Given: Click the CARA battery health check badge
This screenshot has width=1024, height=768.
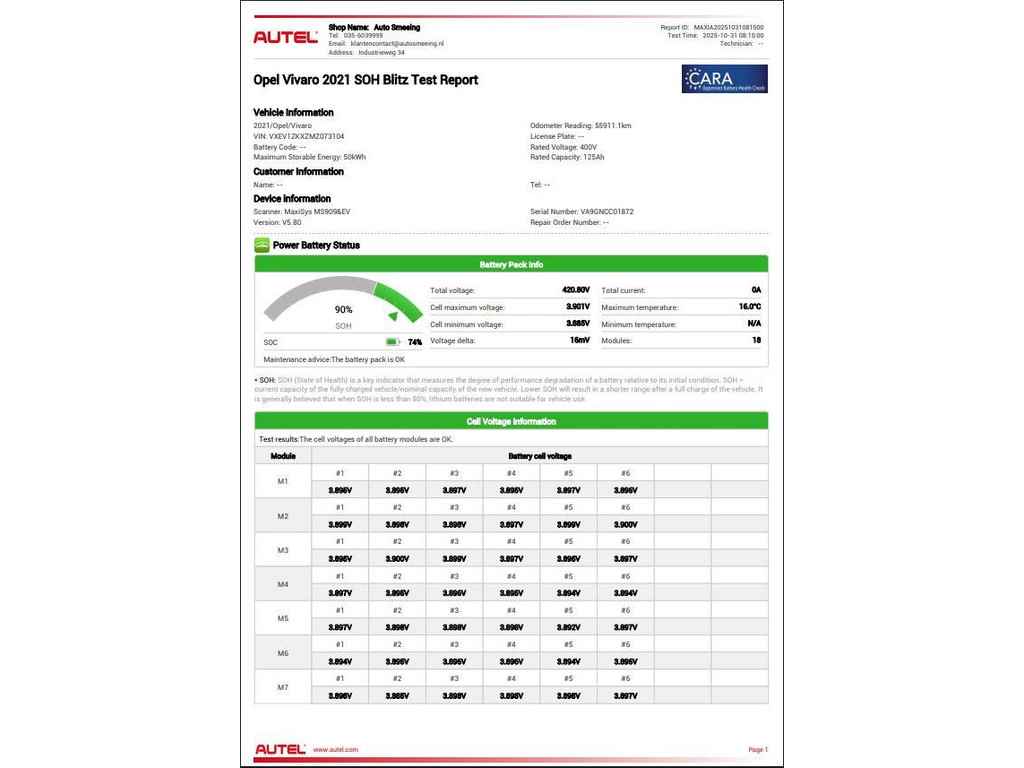Looking at the screenshot, I should pyautogui.click(x=724, y=79).
